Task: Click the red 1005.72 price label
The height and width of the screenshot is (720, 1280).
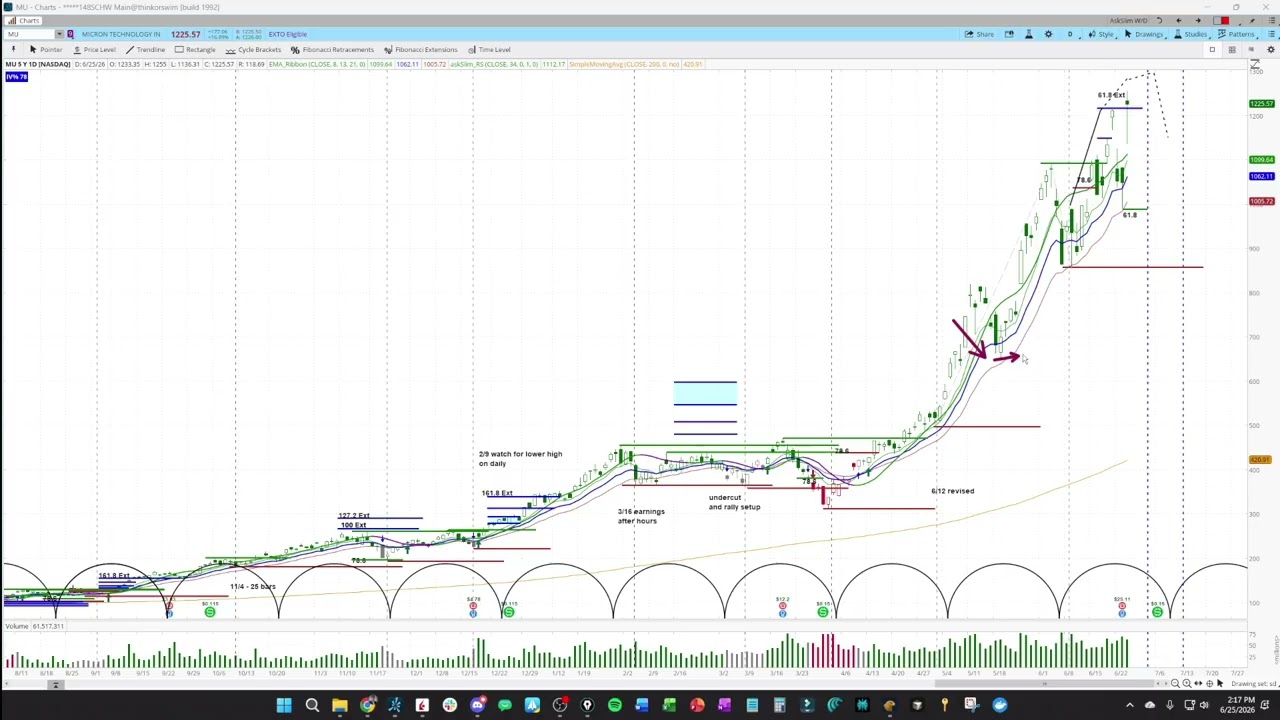Action: 1261,201
